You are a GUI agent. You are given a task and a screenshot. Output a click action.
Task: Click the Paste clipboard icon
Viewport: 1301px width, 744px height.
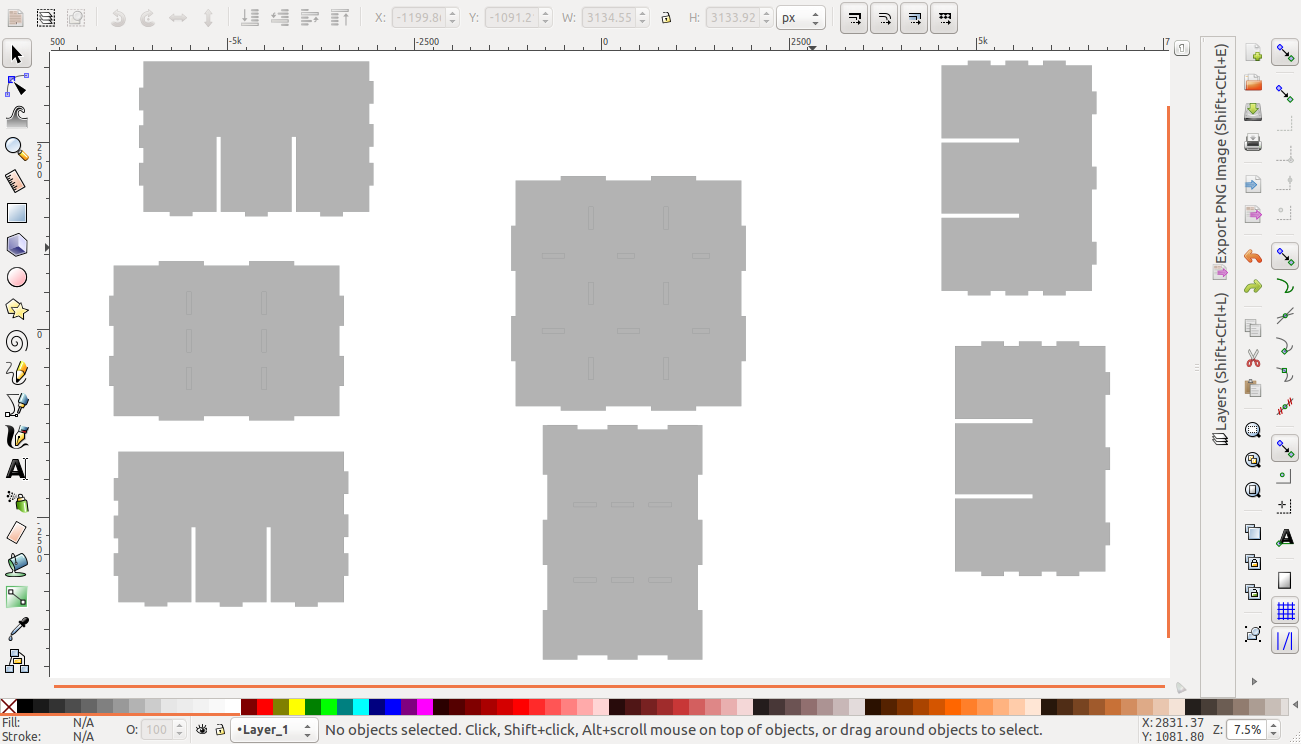pyautogui.click(x=1253, y=388)
